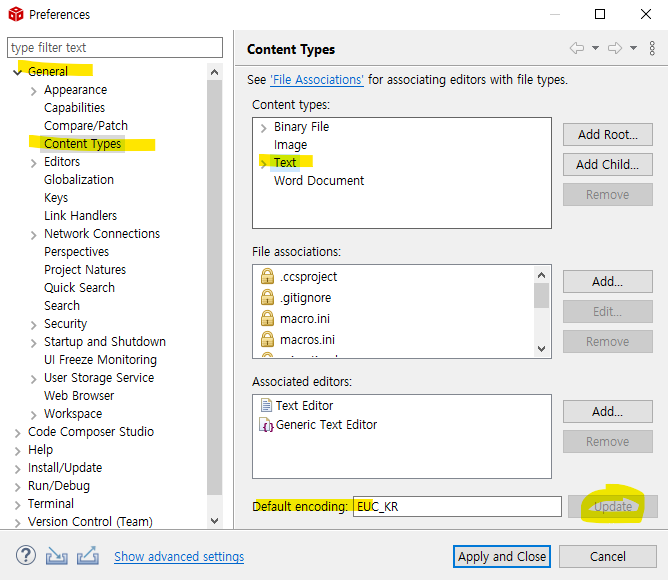Select the Word Document content type
Screen dimensions: 668x580
(319, 181)
